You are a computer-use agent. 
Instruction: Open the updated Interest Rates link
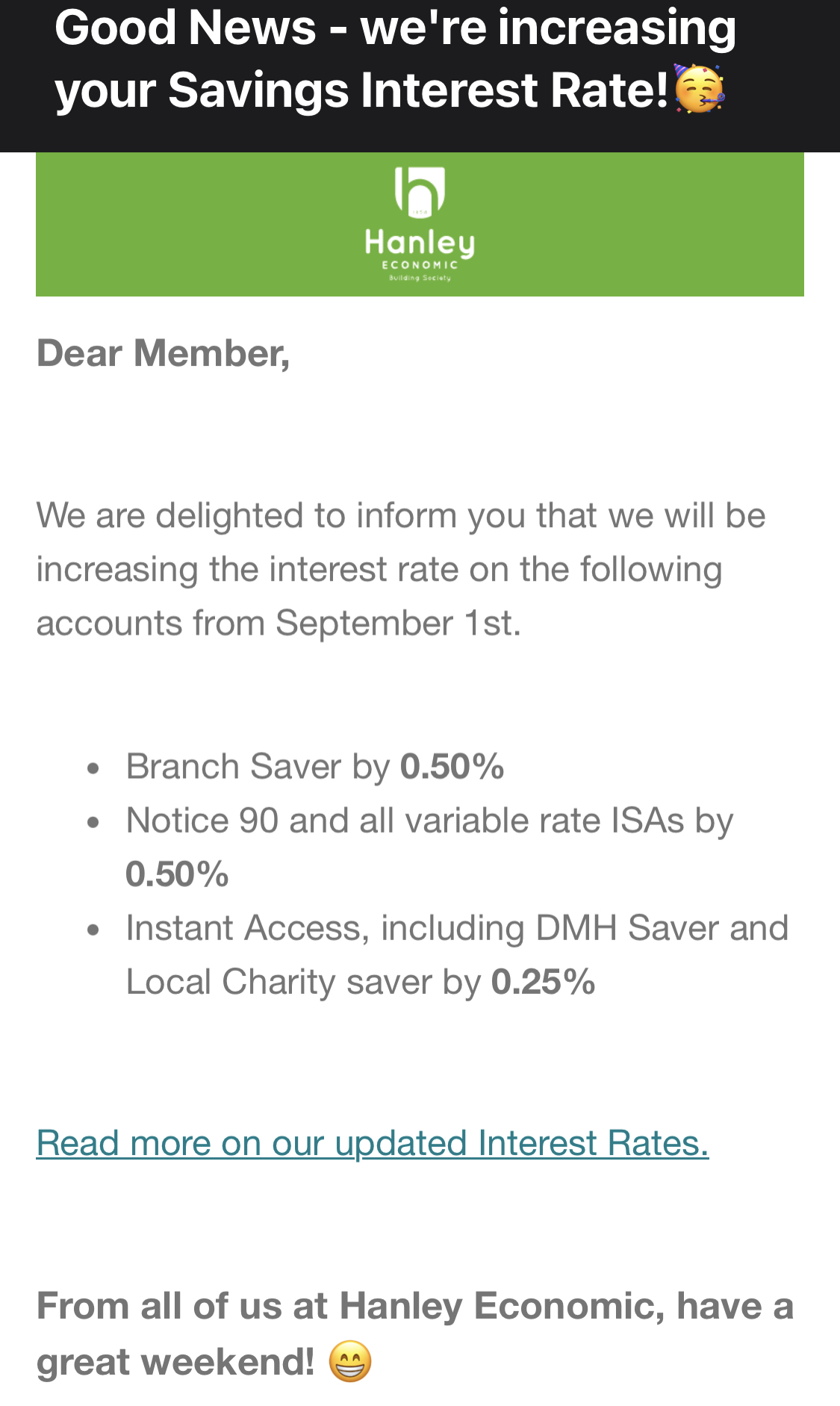click(x=373, y=1143)
